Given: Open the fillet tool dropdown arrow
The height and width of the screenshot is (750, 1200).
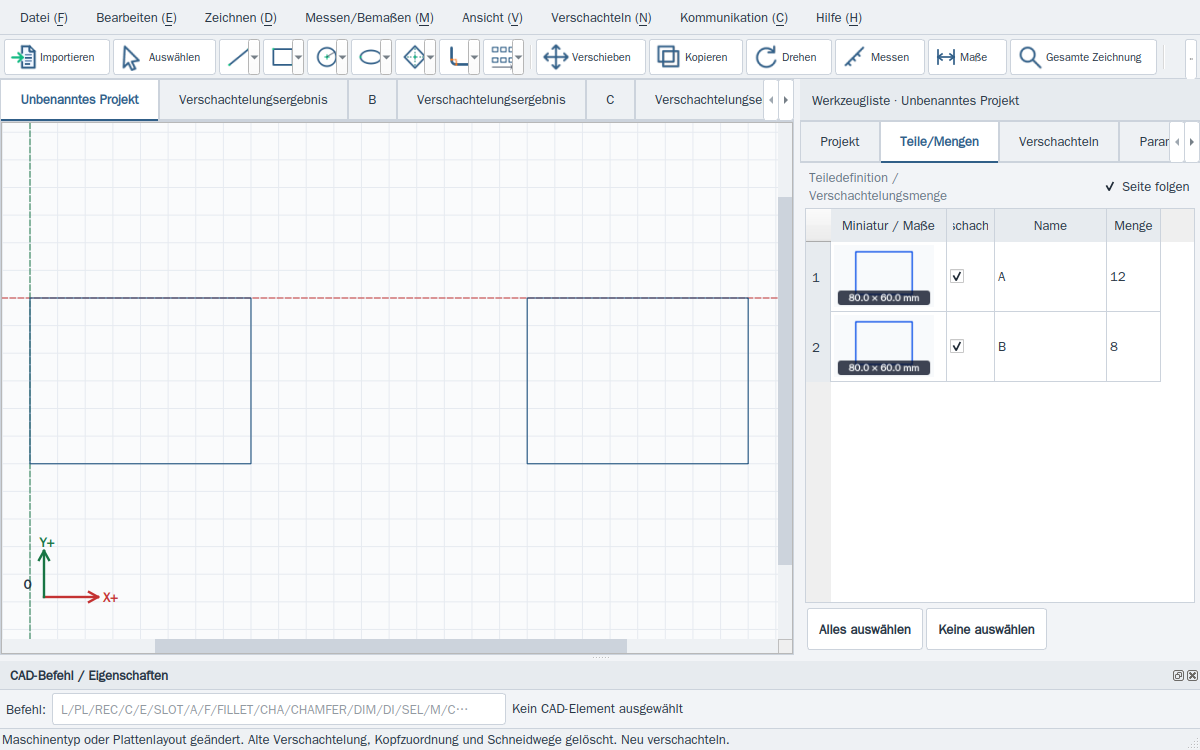Looking at the screenshot, I should click(474, 57).
